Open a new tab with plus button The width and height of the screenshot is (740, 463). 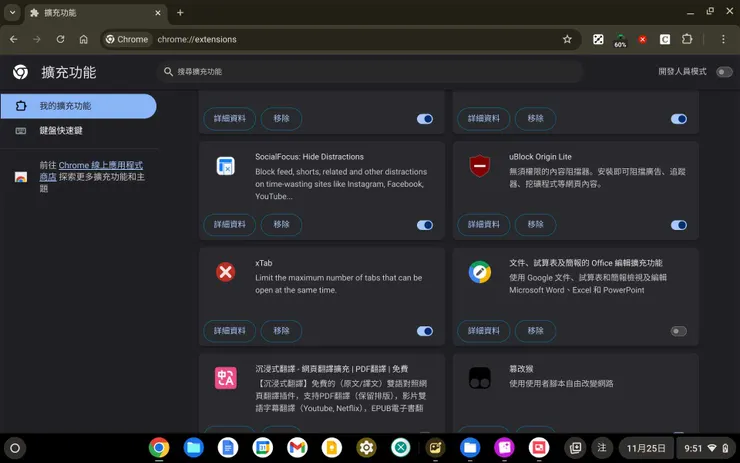[180, 13]
